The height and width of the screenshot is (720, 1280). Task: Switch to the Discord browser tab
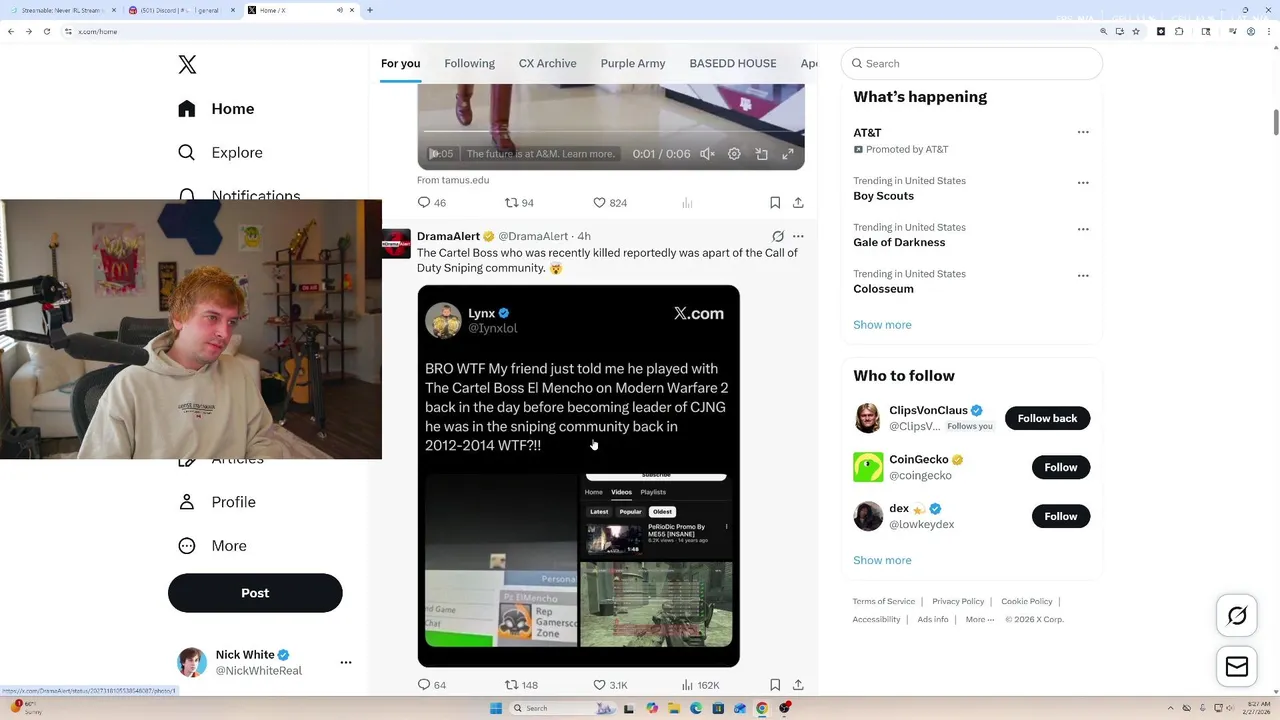(182, 10)
